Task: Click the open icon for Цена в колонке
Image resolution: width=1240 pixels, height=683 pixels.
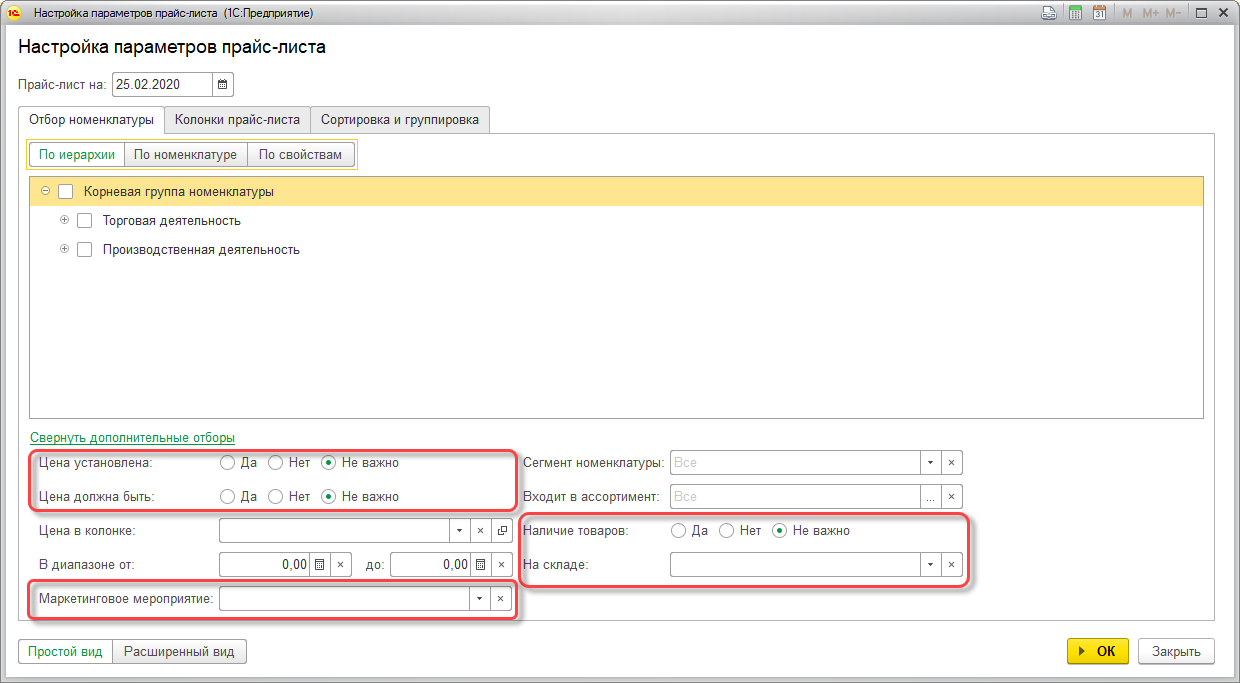Action: pyautogui.click(x=502, y=531)
